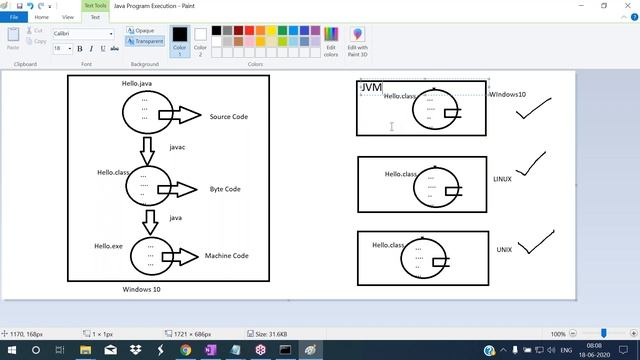The height and width of the screenshot is (360, 640).
Task: Select Color 2 as active color
Action: (x=200, y=41)
